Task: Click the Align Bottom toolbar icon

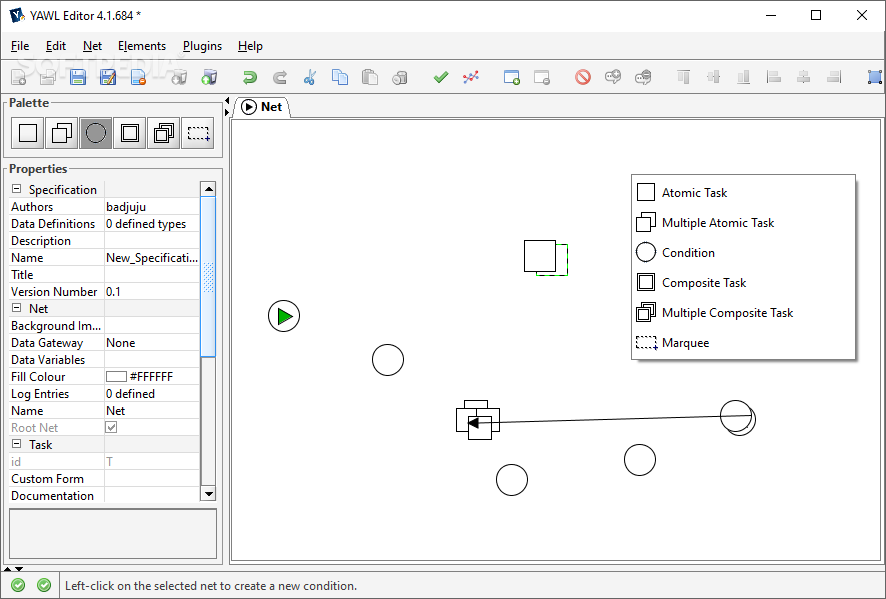Action: point(744,77)
